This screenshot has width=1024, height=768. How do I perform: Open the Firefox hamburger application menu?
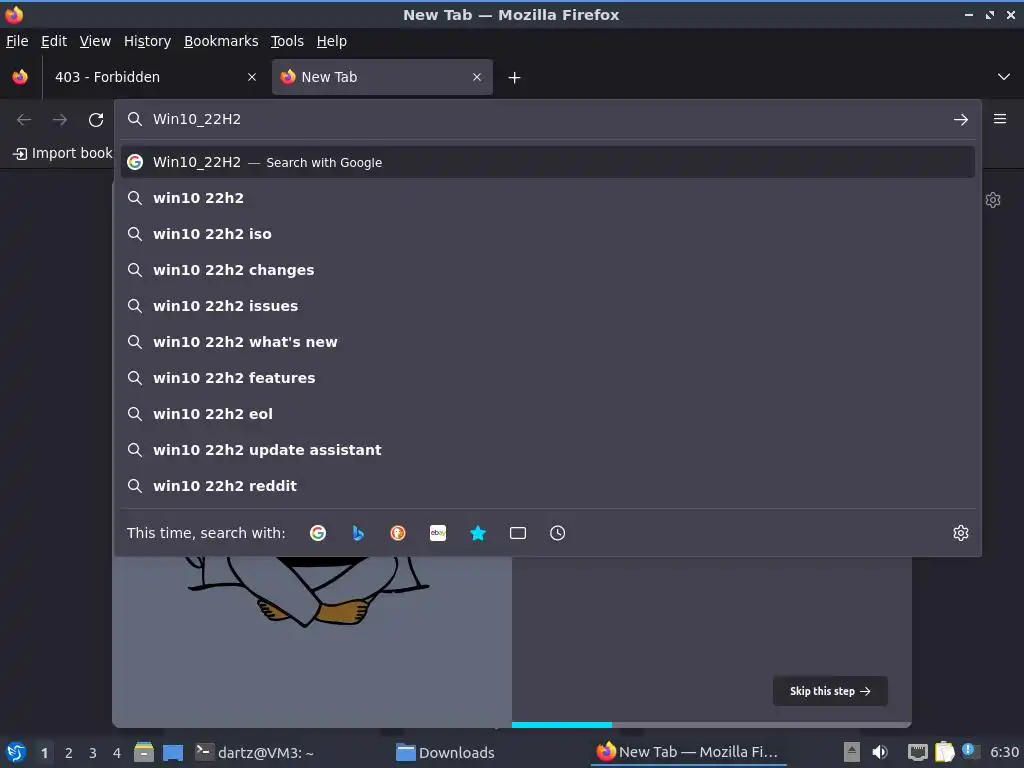pyautogui.click(x=1000, y=119)
